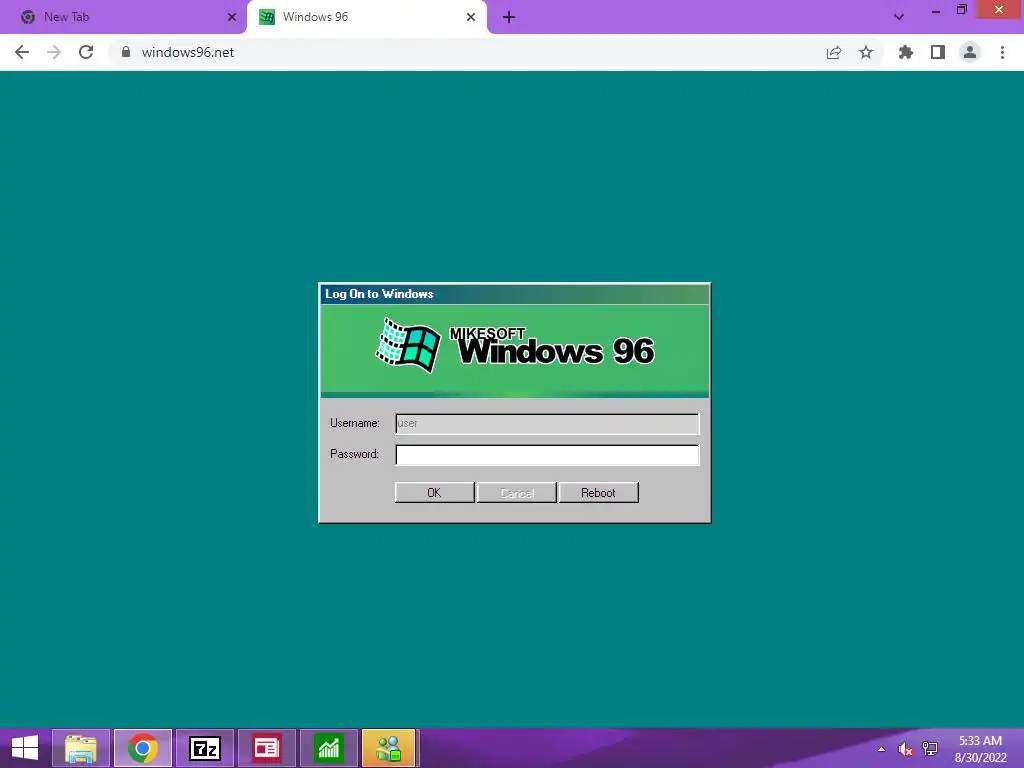Image resolution: width=1024 pixels, height=768 pixels.
Task: Open the Windows Start menu
Action: pyautogui.click(x=25, y=748)
